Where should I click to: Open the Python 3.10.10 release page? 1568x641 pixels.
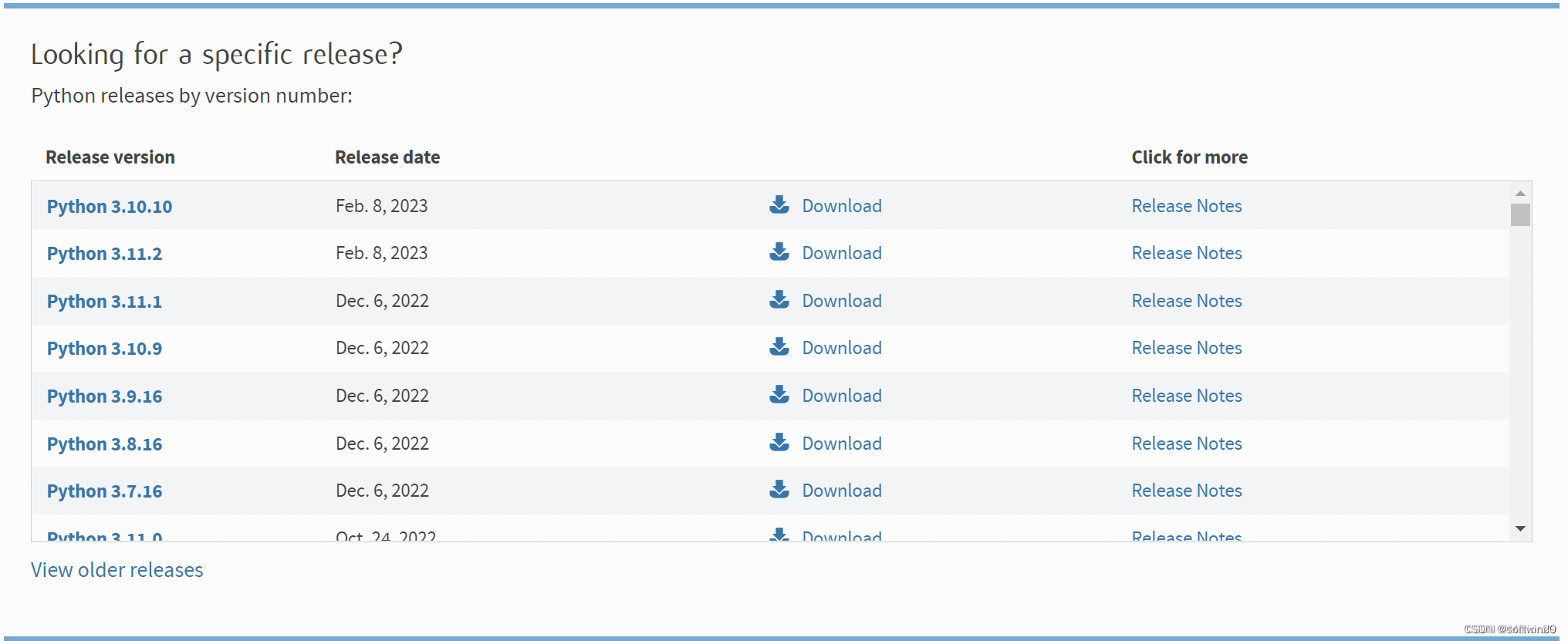click(110, 207)
